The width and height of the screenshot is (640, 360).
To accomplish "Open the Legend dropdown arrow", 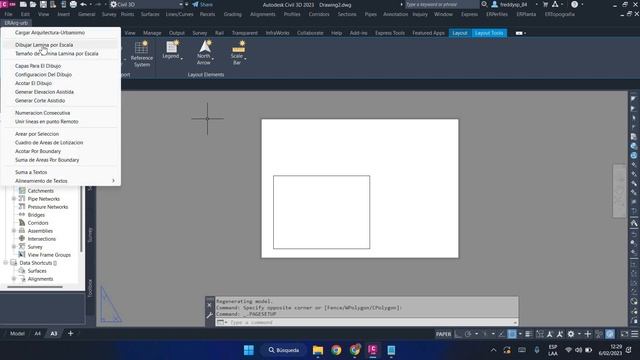I will click(x=182, y=58).
